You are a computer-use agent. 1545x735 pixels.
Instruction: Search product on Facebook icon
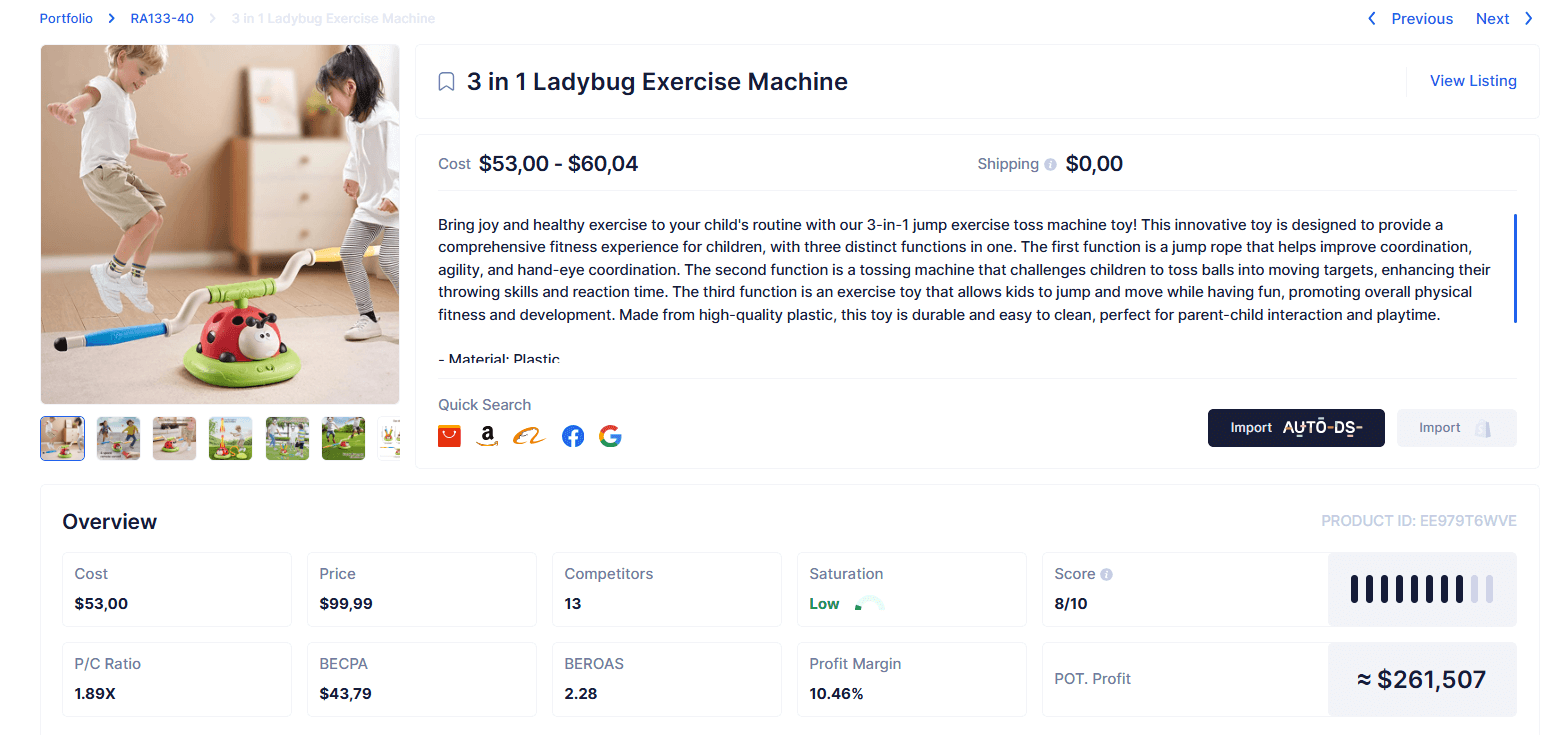coord(573,436)
